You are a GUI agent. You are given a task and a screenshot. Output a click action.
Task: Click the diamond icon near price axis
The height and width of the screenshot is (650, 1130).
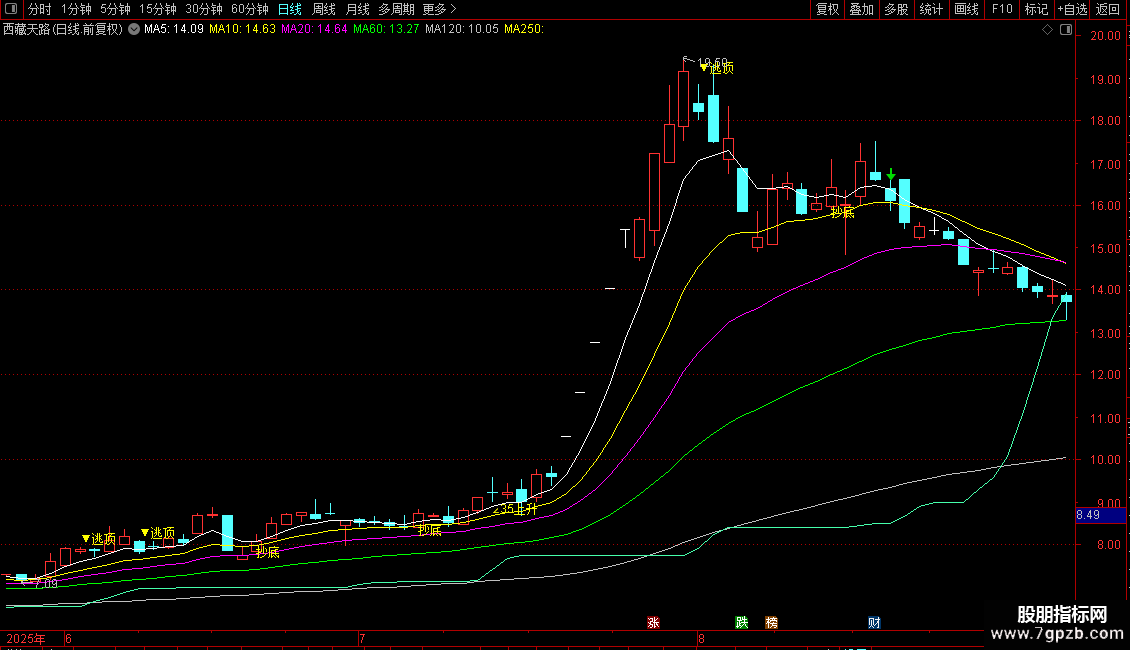1047,30
